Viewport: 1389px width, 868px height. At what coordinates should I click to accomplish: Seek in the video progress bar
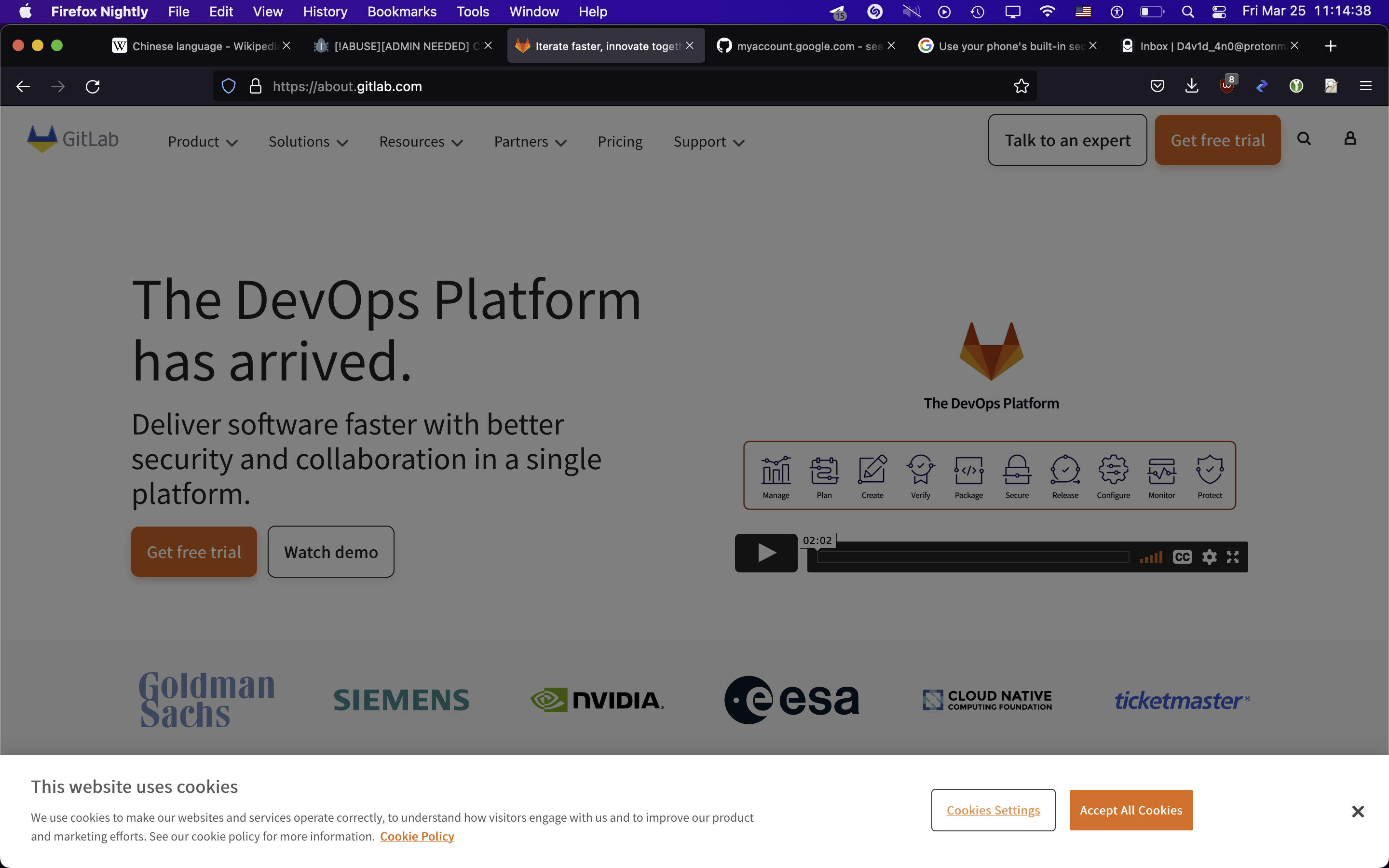tap(973, 557)
